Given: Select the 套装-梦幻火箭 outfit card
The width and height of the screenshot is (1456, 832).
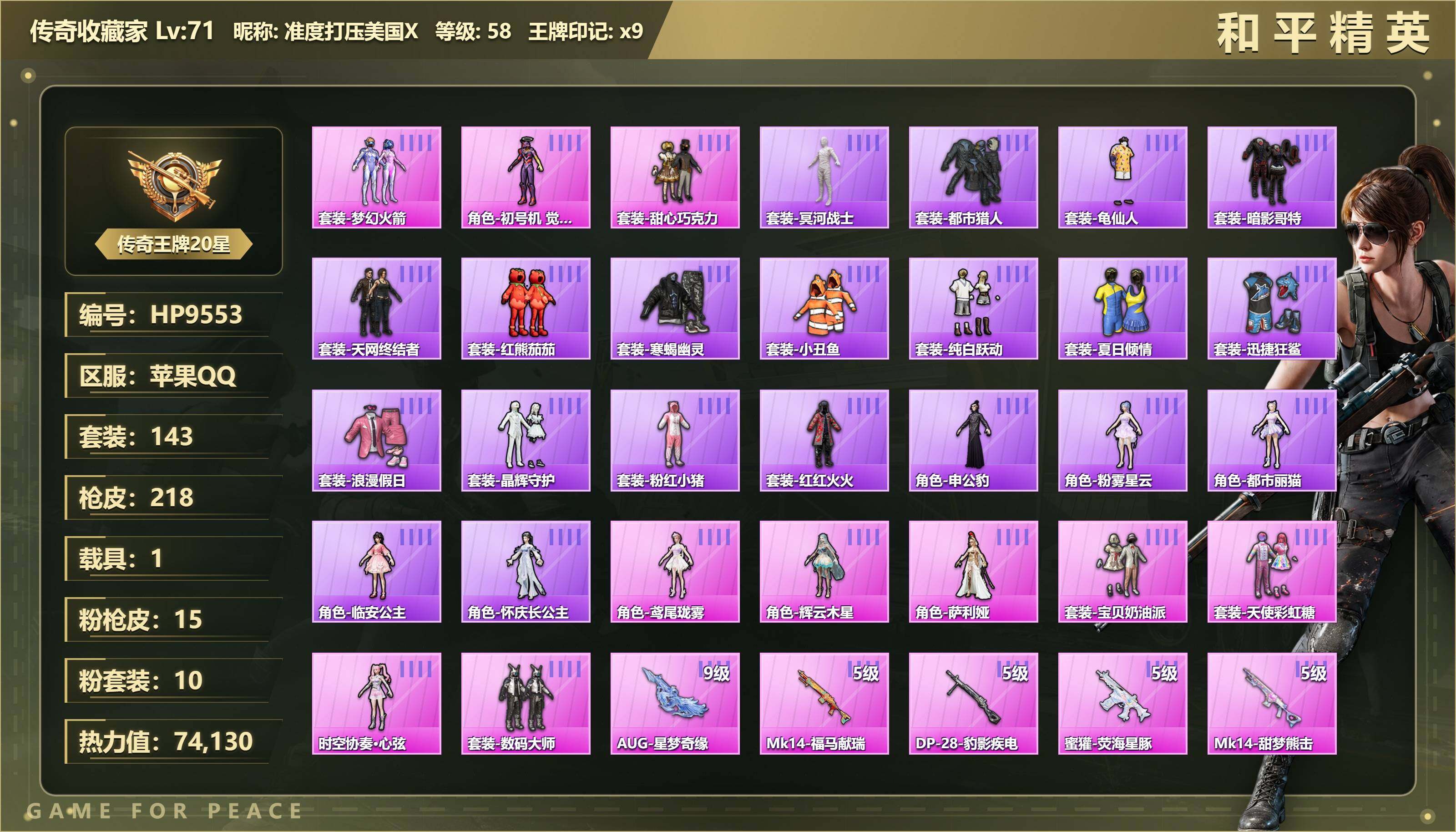Looking at the screenshot, I should click(x=376, y=177).
